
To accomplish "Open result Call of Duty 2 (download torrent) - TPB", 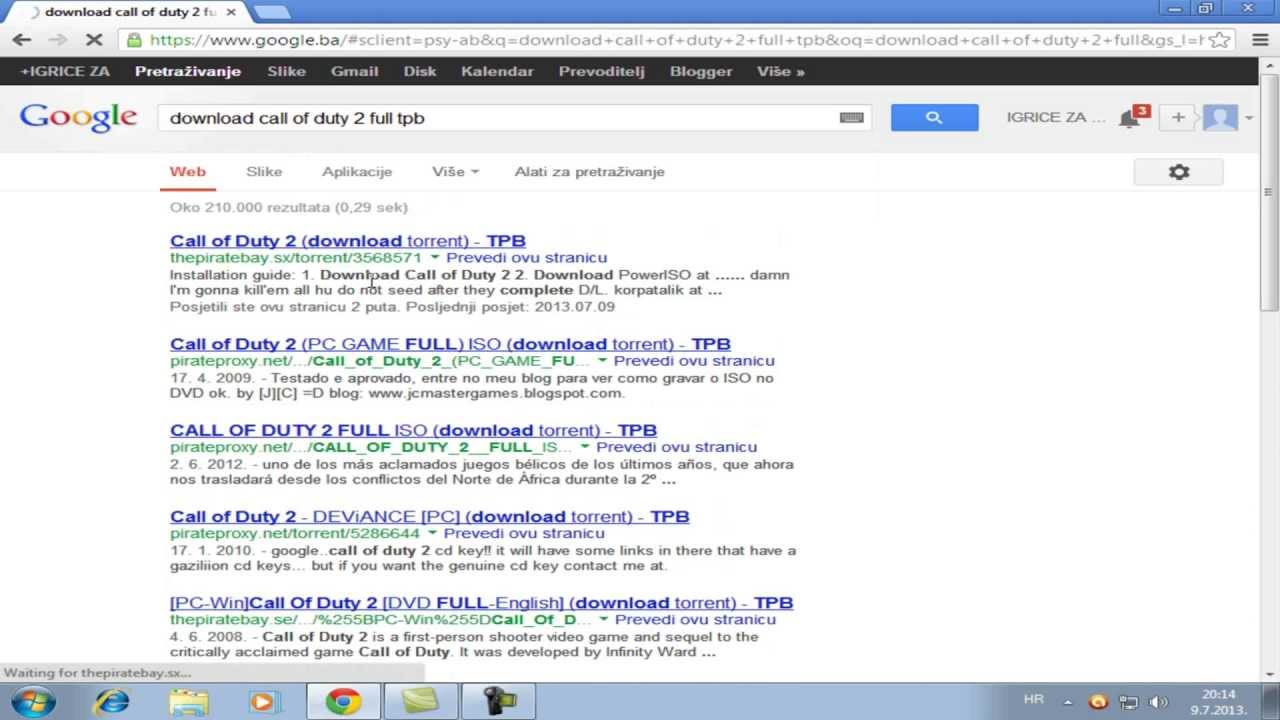I will (347, 241).
